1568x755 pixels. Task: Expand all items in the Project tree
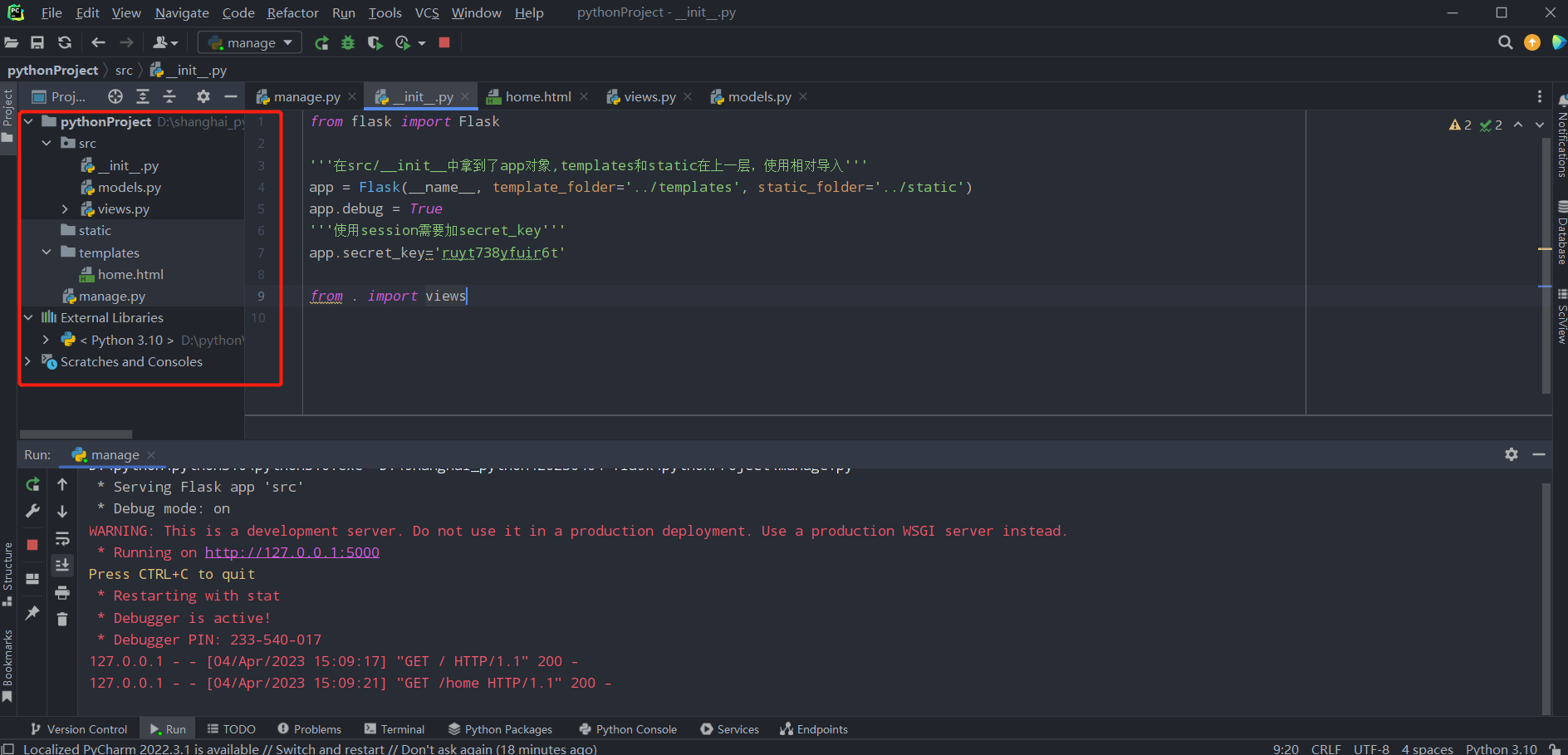143,96
